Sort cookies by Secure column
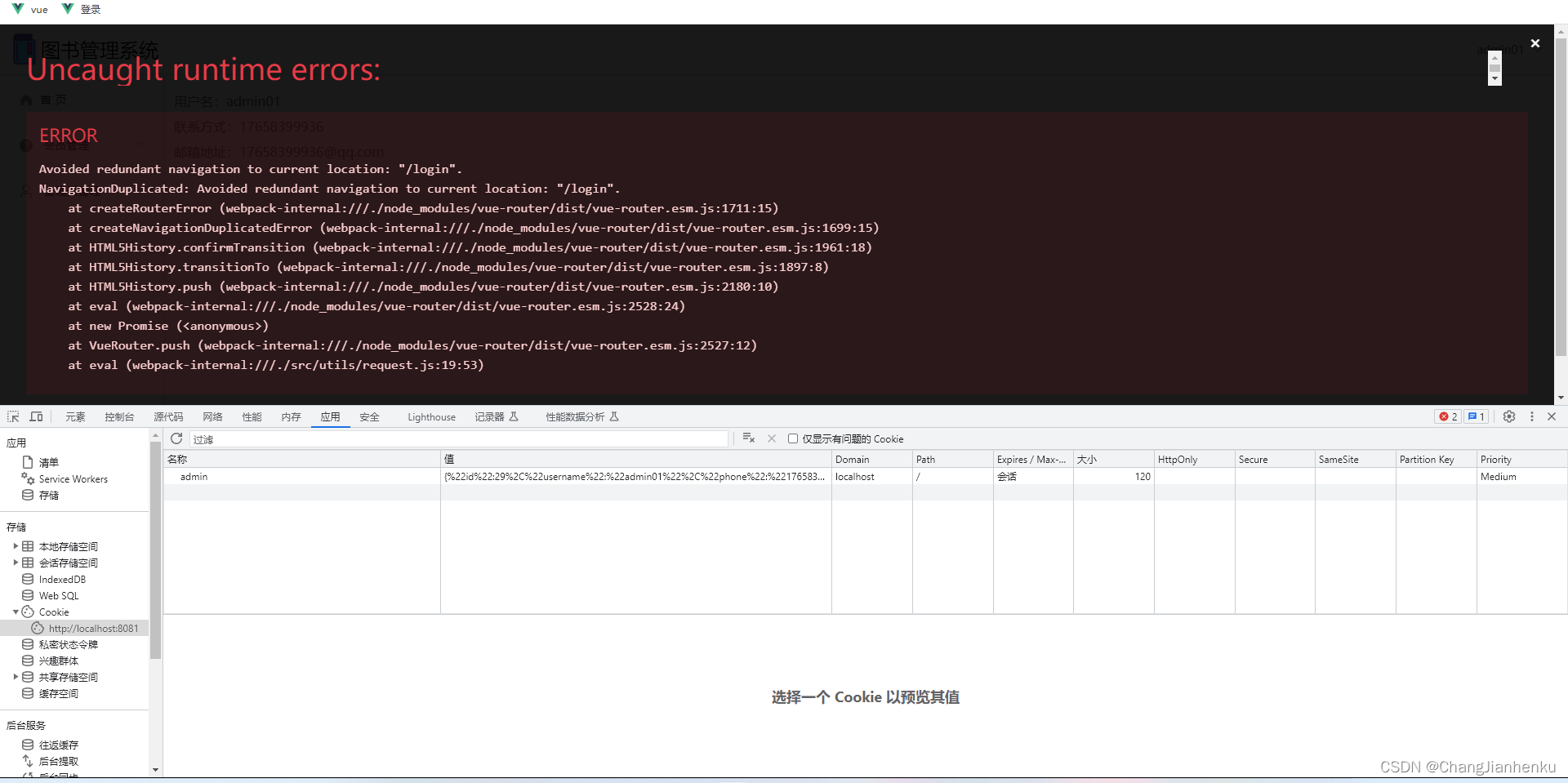Image resolution: width=1568 pixels, height=783 pixels. coord(1275,459)
